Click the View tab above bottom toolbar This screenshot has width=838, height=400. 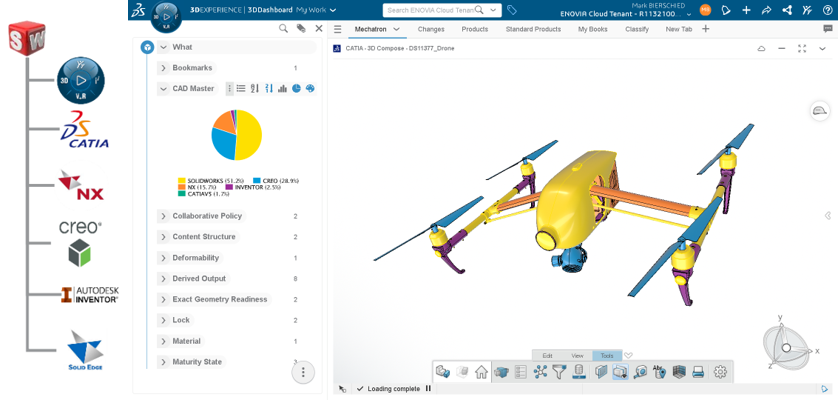pyautogui.click(x=577, y=355)
